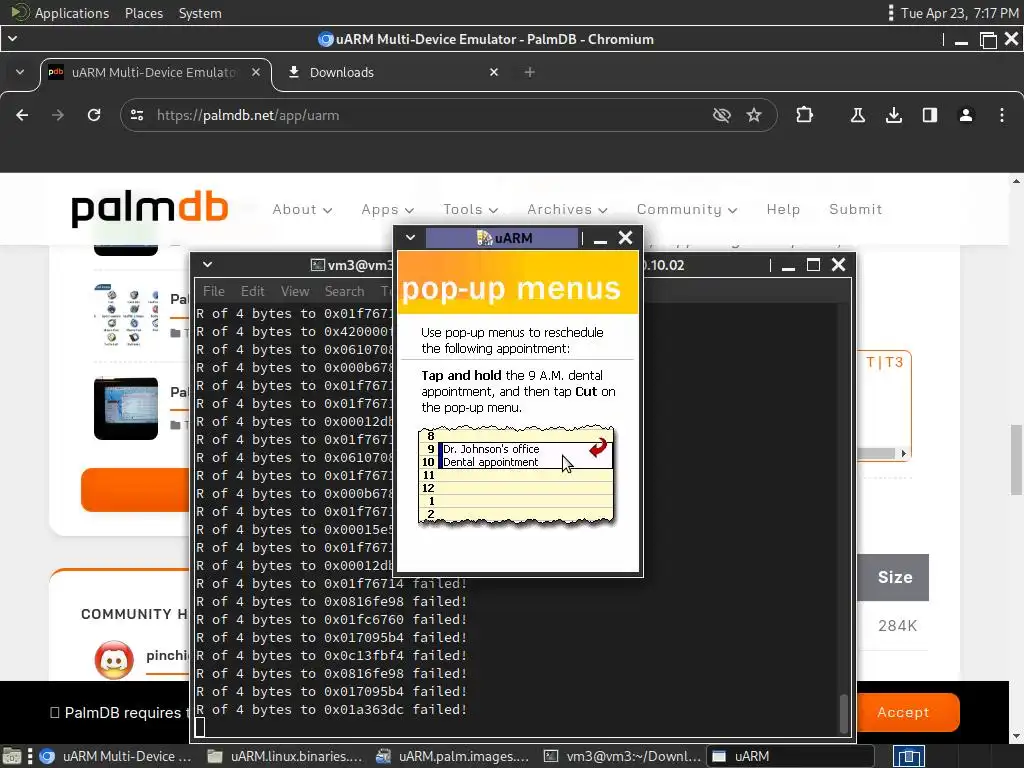This screenshot has width=1024, height=768.
Task: Click the T|T3 device label
Action: [884, 362]
